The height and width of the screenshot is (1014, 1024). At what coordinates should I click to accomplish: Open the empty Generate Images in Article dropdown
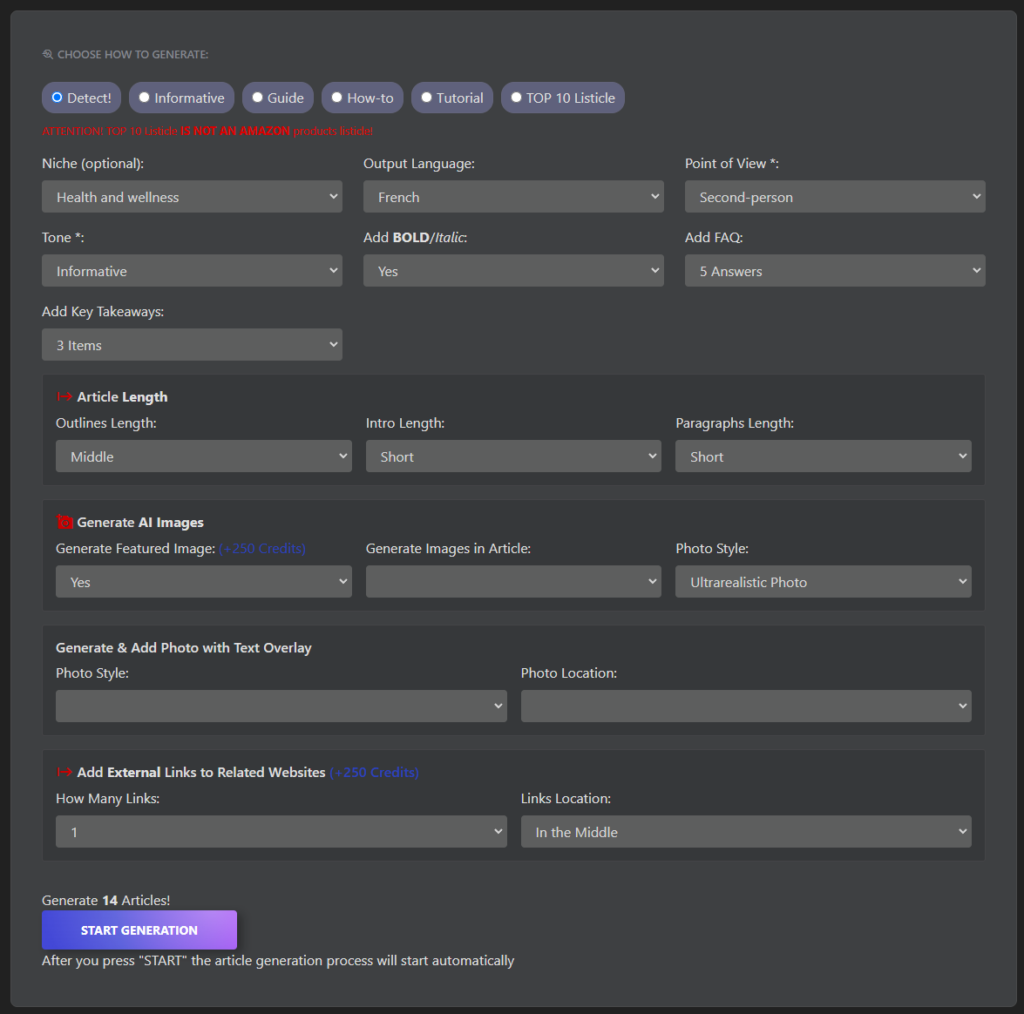pos(513,582)
